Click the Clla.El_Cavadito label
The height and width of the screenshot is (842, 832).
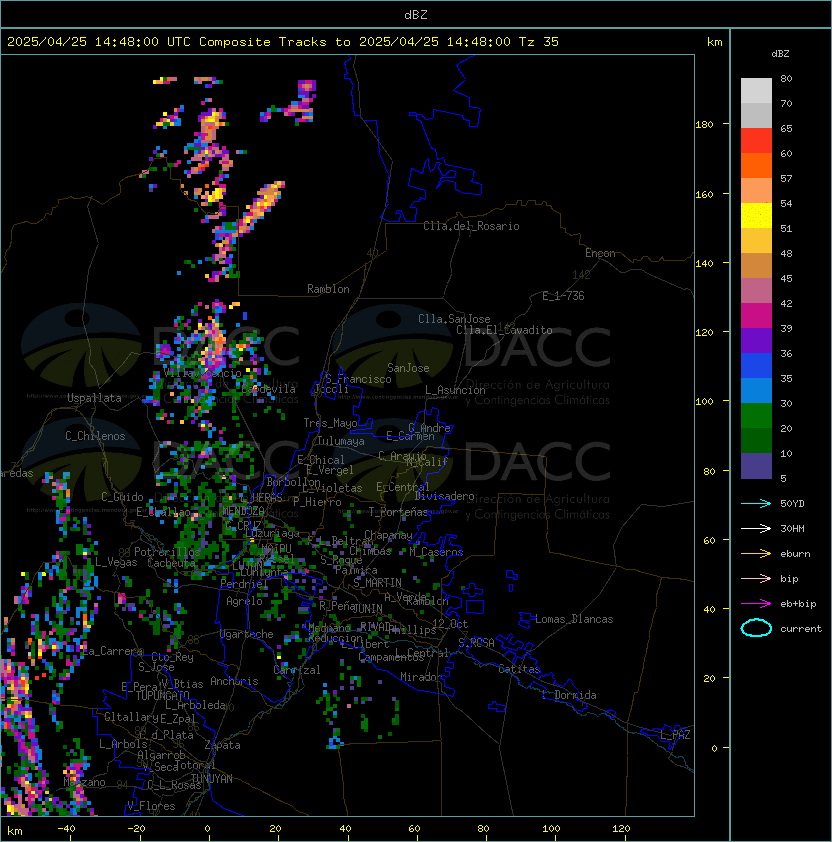pyautogui.click(x=504, y=330)
